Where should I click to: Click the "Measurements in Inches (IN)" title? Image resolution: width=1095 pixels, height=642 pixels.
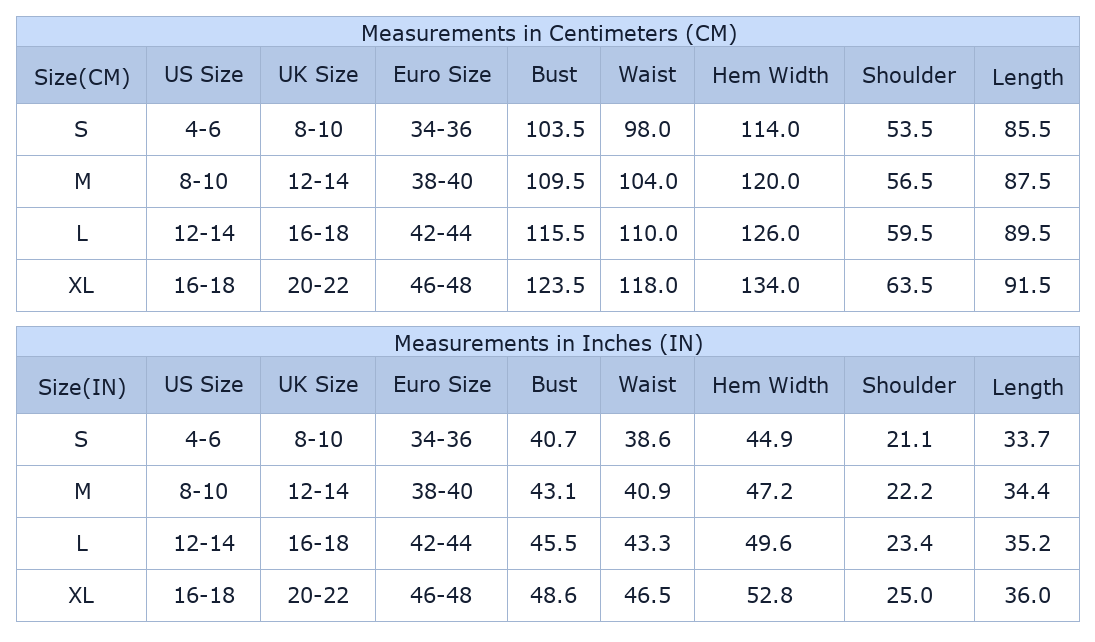548,343
